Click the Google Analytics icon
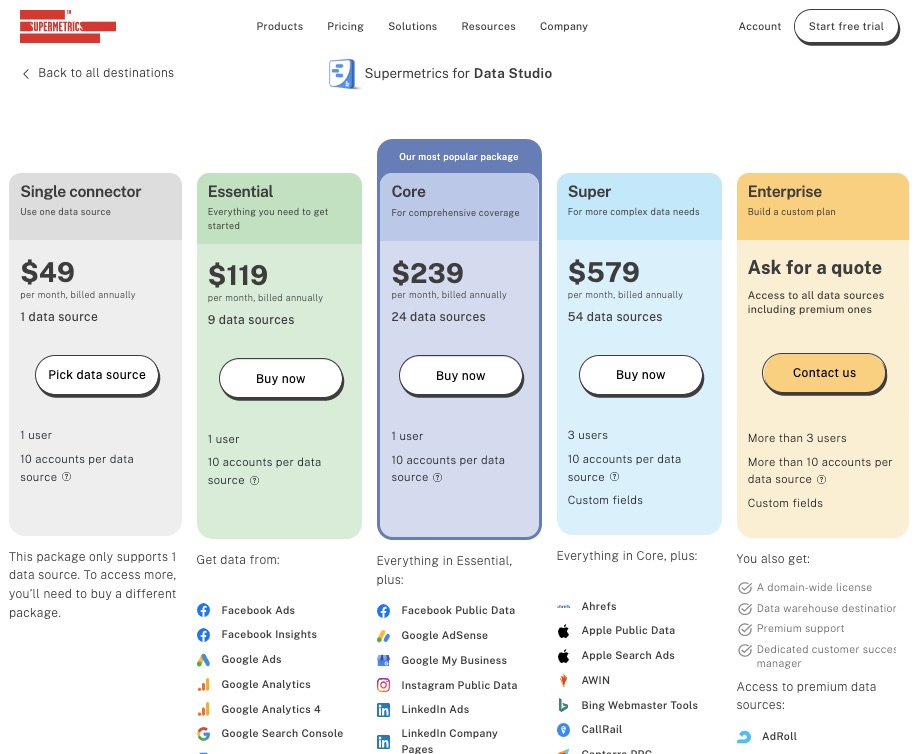This screenshot has height=754, width=920. (x=204, y=685)
